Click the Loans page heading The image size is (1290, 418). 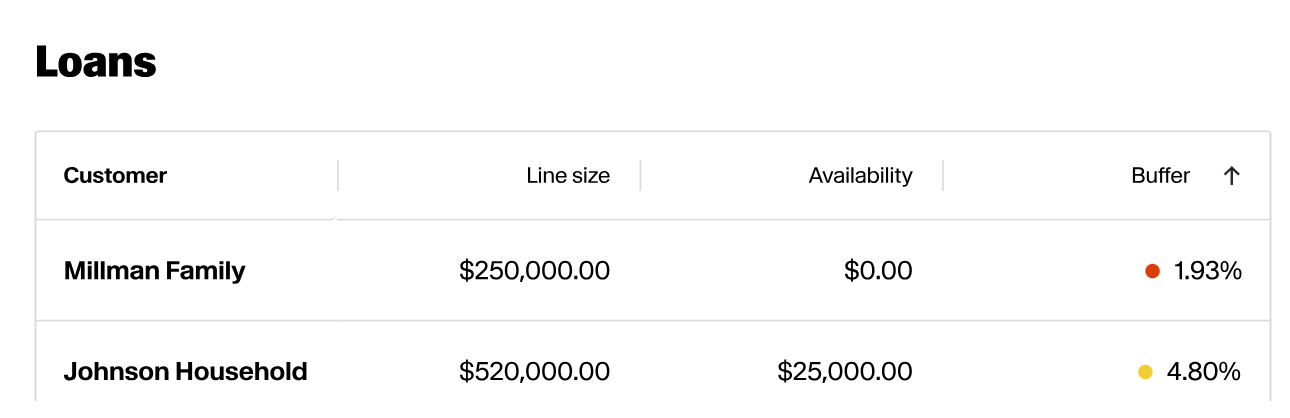pos(96,62)
